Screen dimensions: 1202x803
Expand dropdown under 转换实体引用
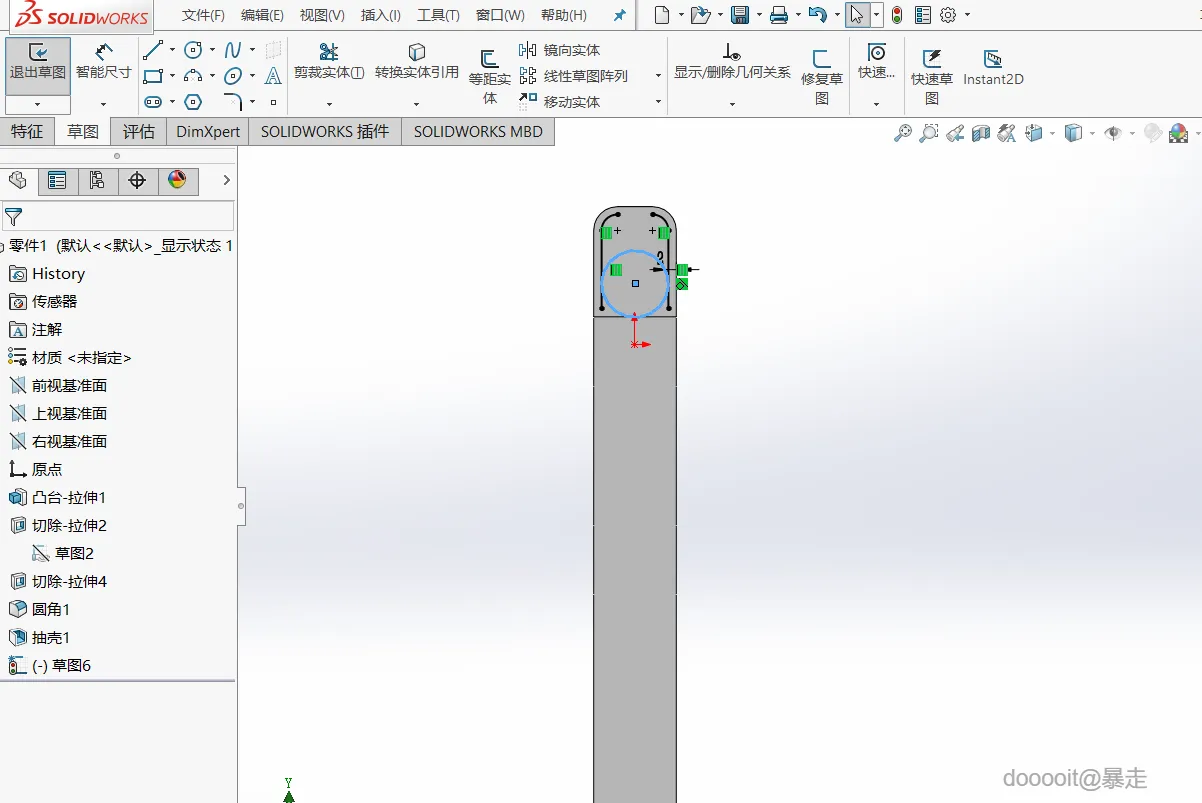coord(417,104)
